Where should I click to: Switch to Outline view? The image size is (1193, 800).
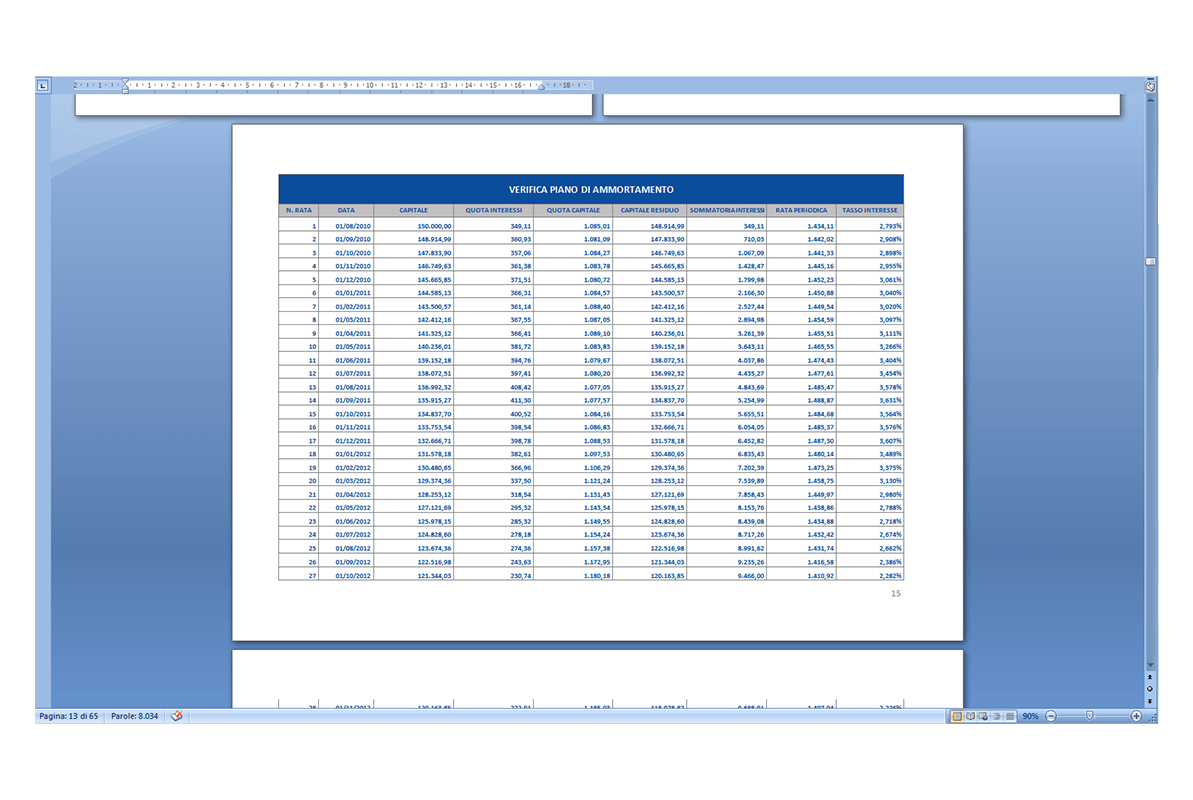point(997,716)
